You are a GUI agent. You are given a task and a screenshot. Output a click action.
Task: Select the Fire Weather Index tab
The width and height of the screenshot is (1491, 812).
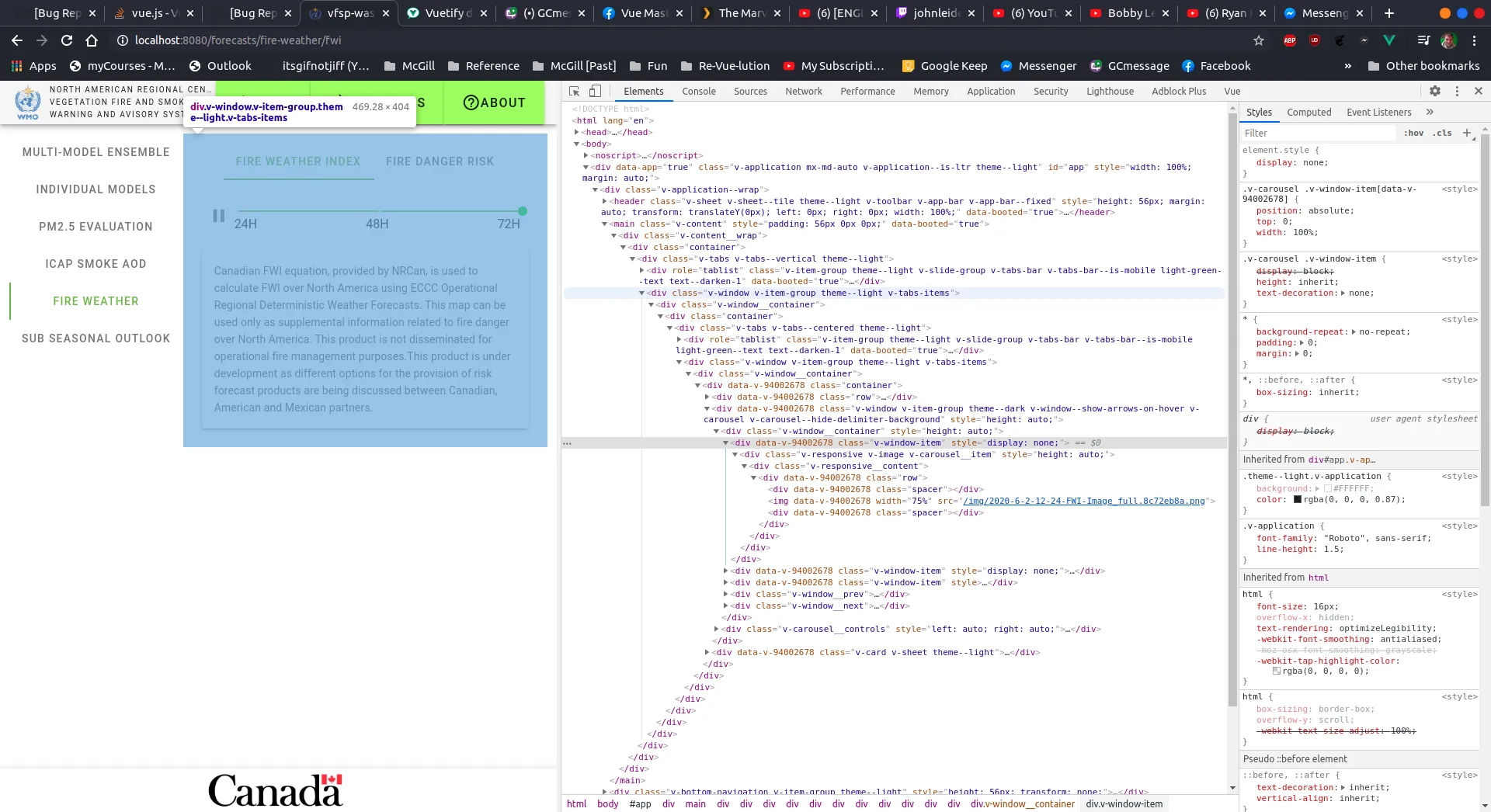pos(298,161)
